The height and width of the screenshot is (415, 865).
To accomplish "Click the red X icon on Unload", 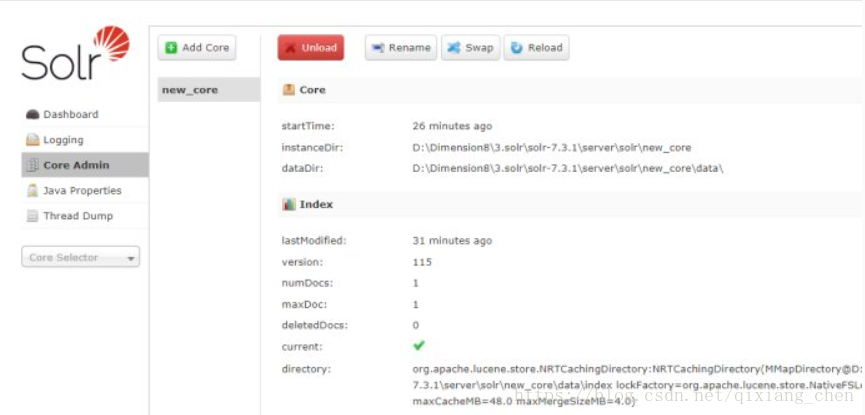I will [x=291, y=48].
